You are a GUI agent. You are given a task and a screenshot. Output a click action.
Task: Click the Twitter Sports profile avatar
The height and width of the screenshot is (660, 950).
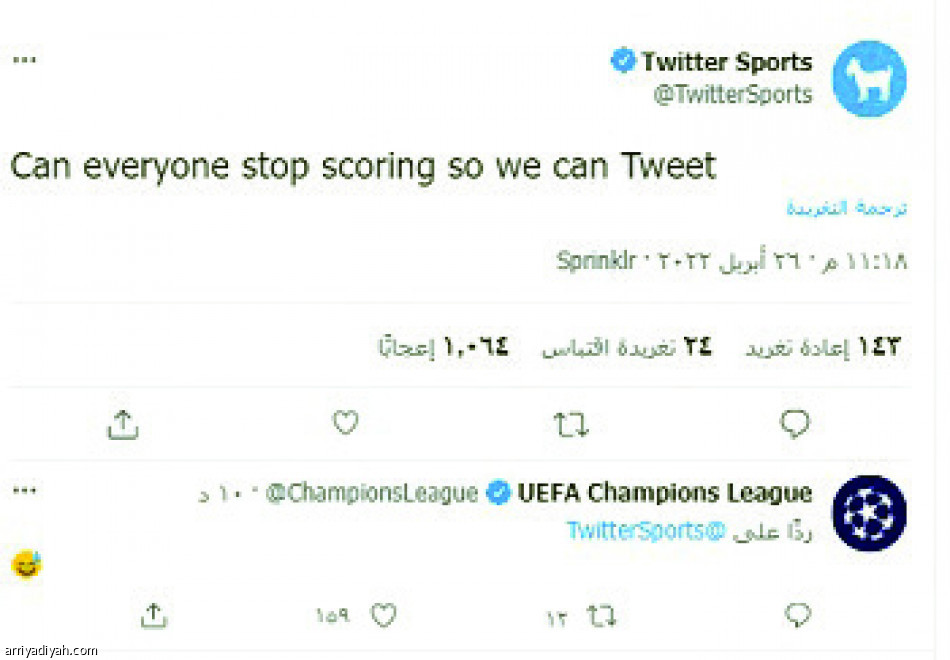(869, 79)
